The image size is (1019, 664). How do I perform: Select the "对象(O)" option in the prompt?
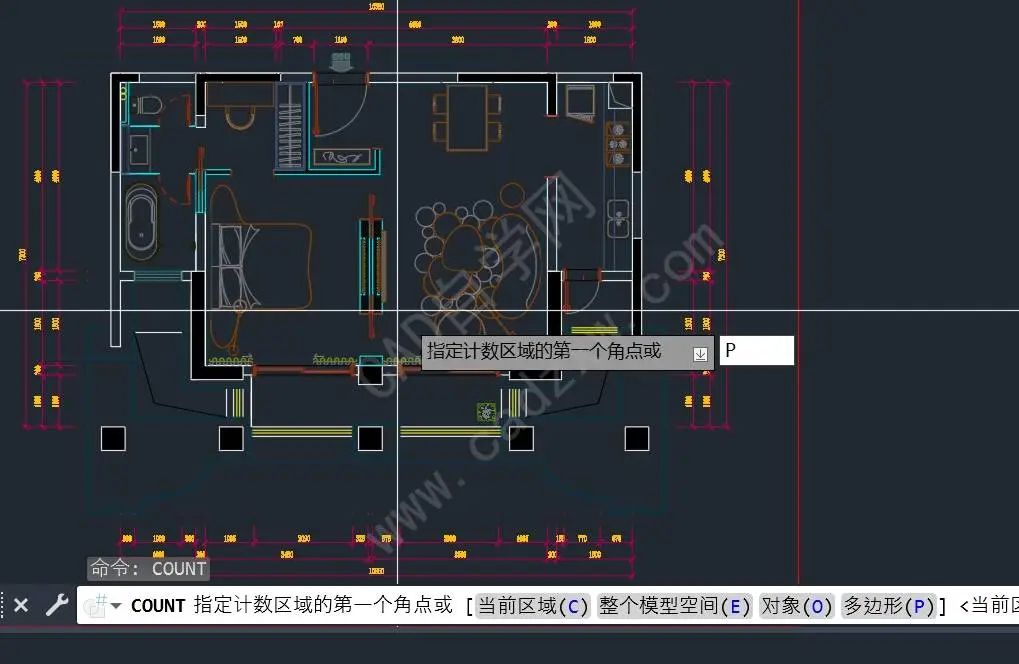click(x=797, y=605)
